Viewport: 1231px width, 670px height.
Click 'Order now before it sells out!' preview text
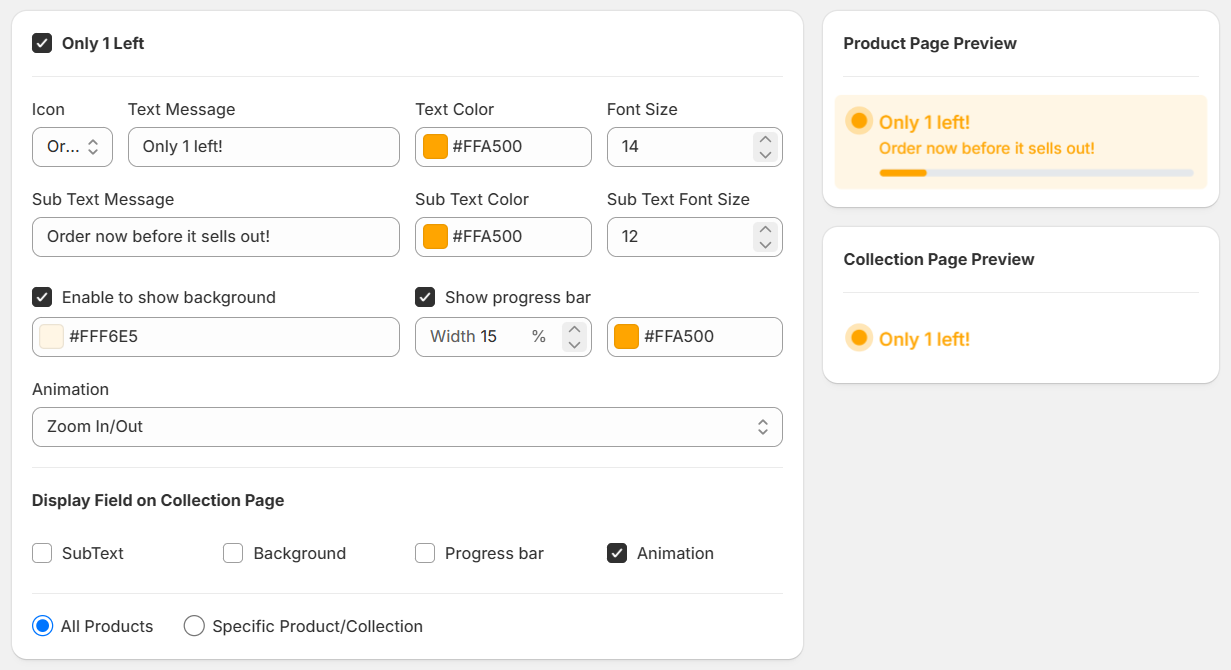[987, 148]
